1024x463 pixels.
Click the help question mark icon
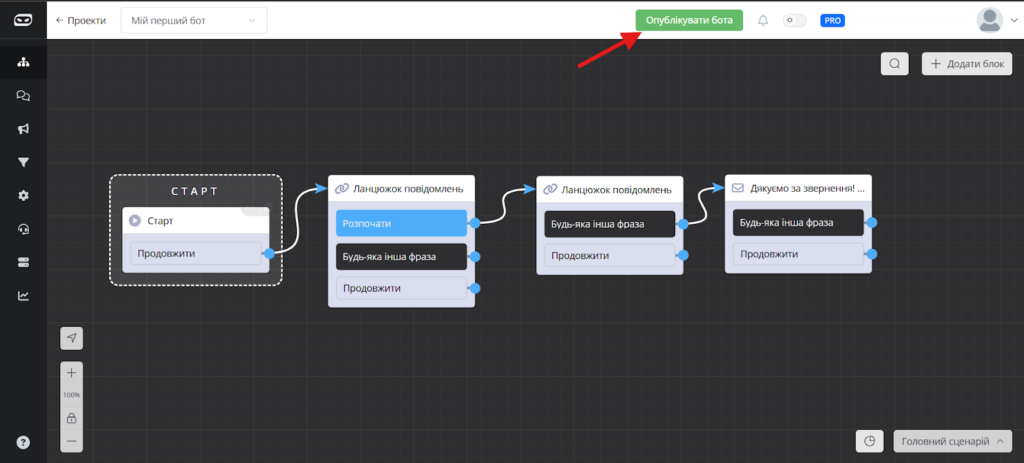(x=23, y=442)
